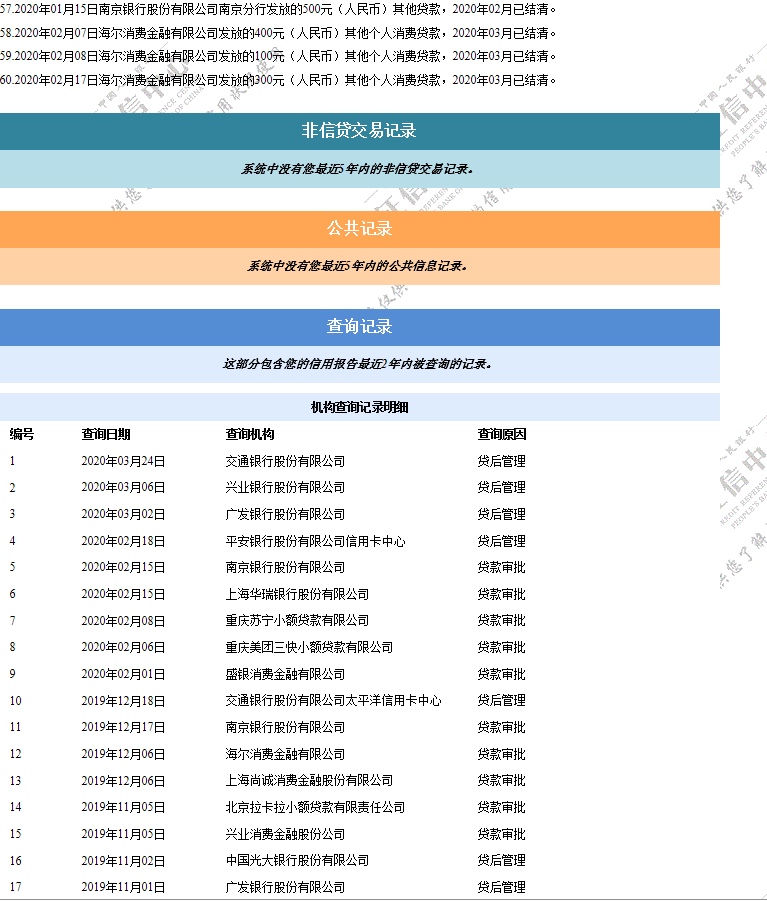The height and width of the screenshot is (901, 767).
Task: Select the date 2019年12月18日
Action: tap(123, 701)
